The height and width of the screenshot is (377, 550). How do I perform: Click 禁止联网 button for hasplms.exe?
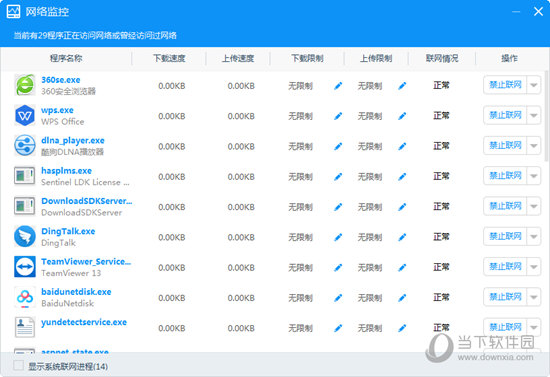click(505, 176)
